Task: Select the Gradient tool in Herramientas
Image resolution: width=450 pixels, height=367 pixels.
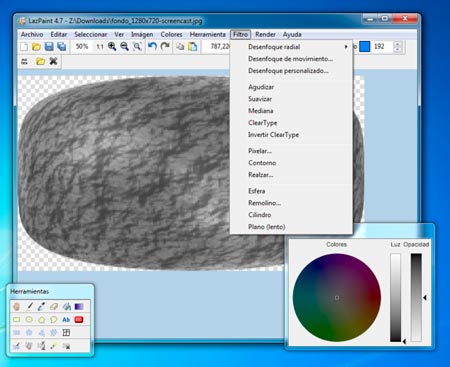Action: point(79,306)
